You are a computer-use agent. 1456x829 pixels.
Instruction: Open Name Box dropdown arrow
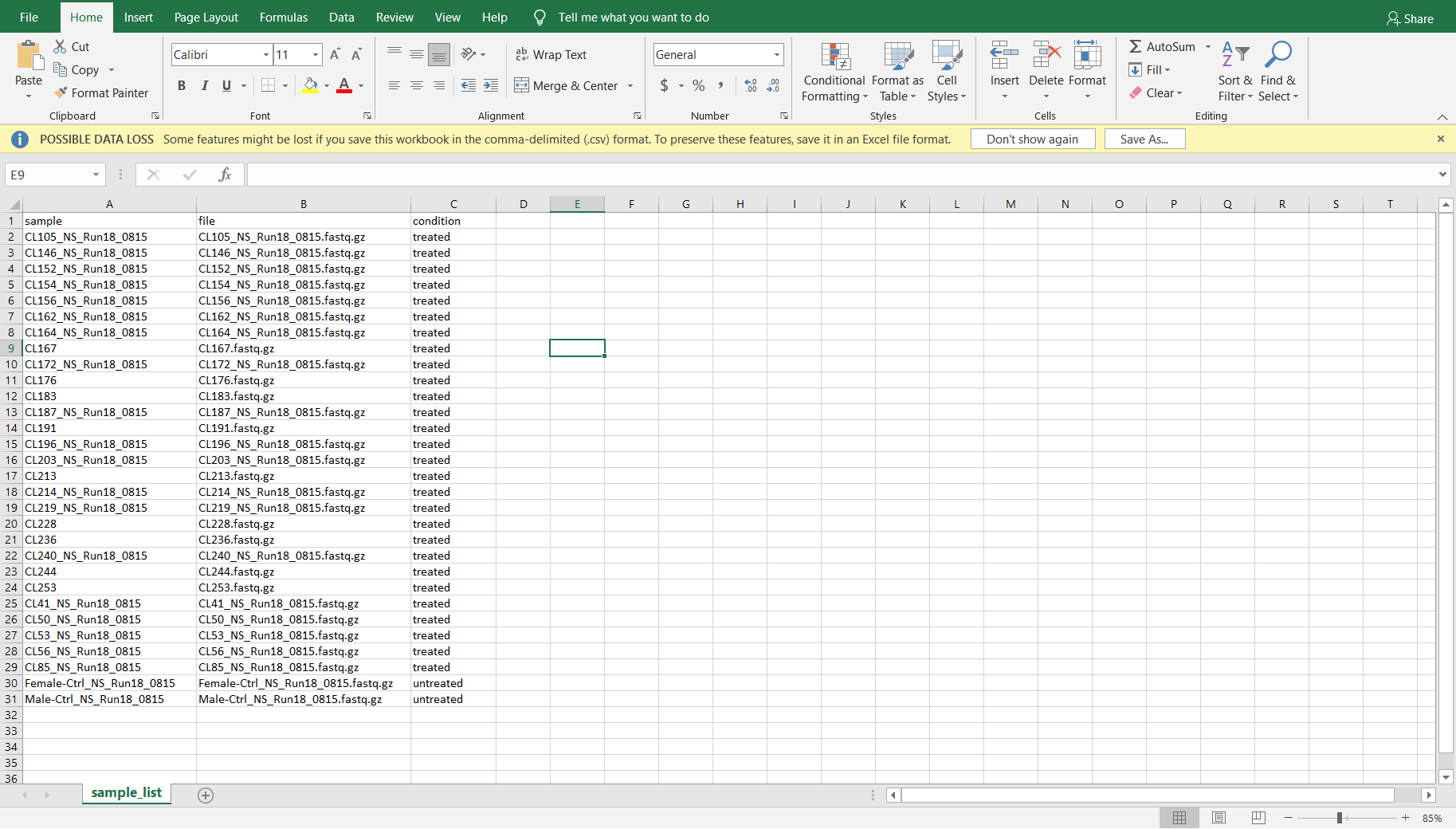[96, 175]
